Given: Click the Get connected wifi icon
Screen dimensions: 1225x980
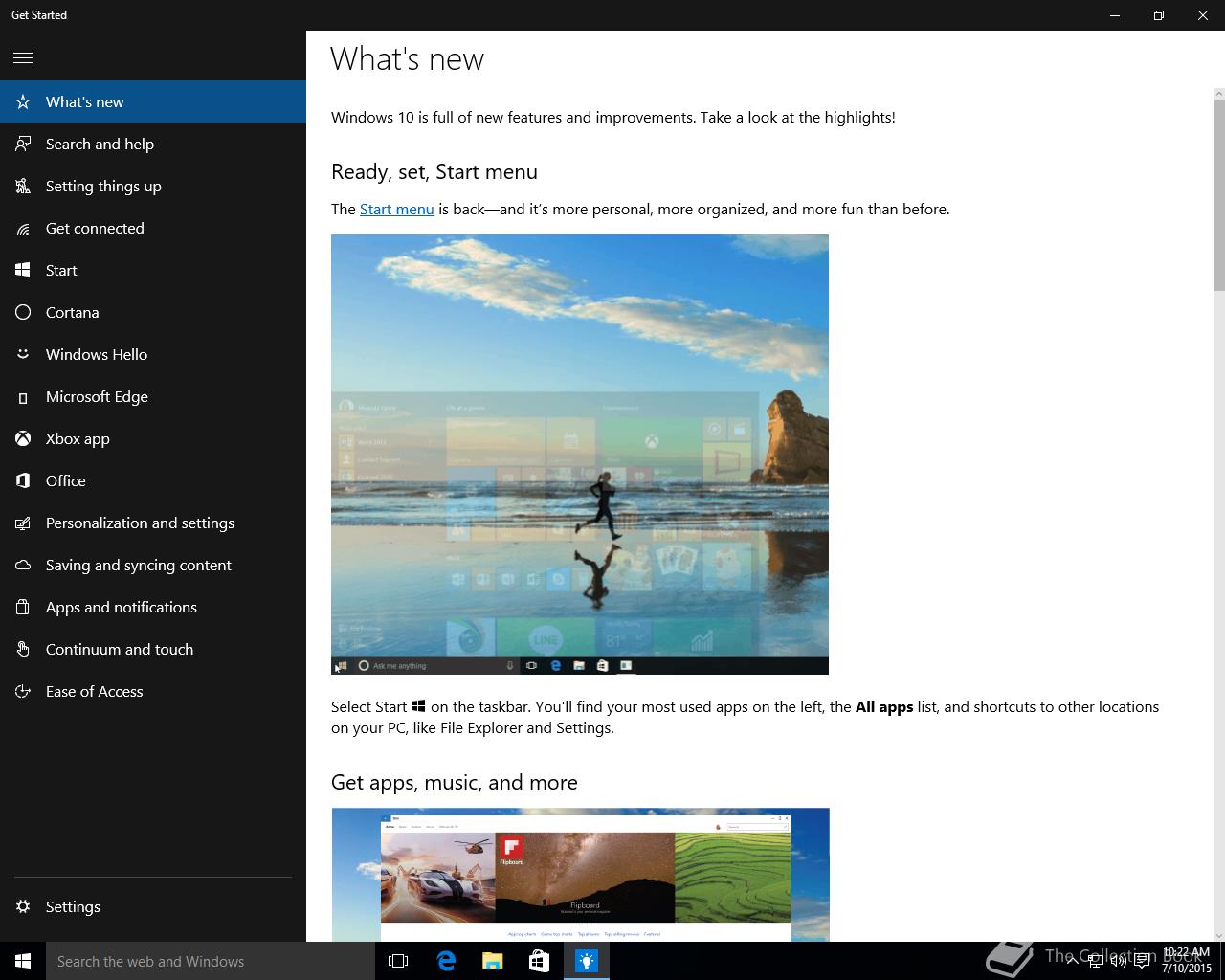Looking at the screenshot, I should pos(23,228).
